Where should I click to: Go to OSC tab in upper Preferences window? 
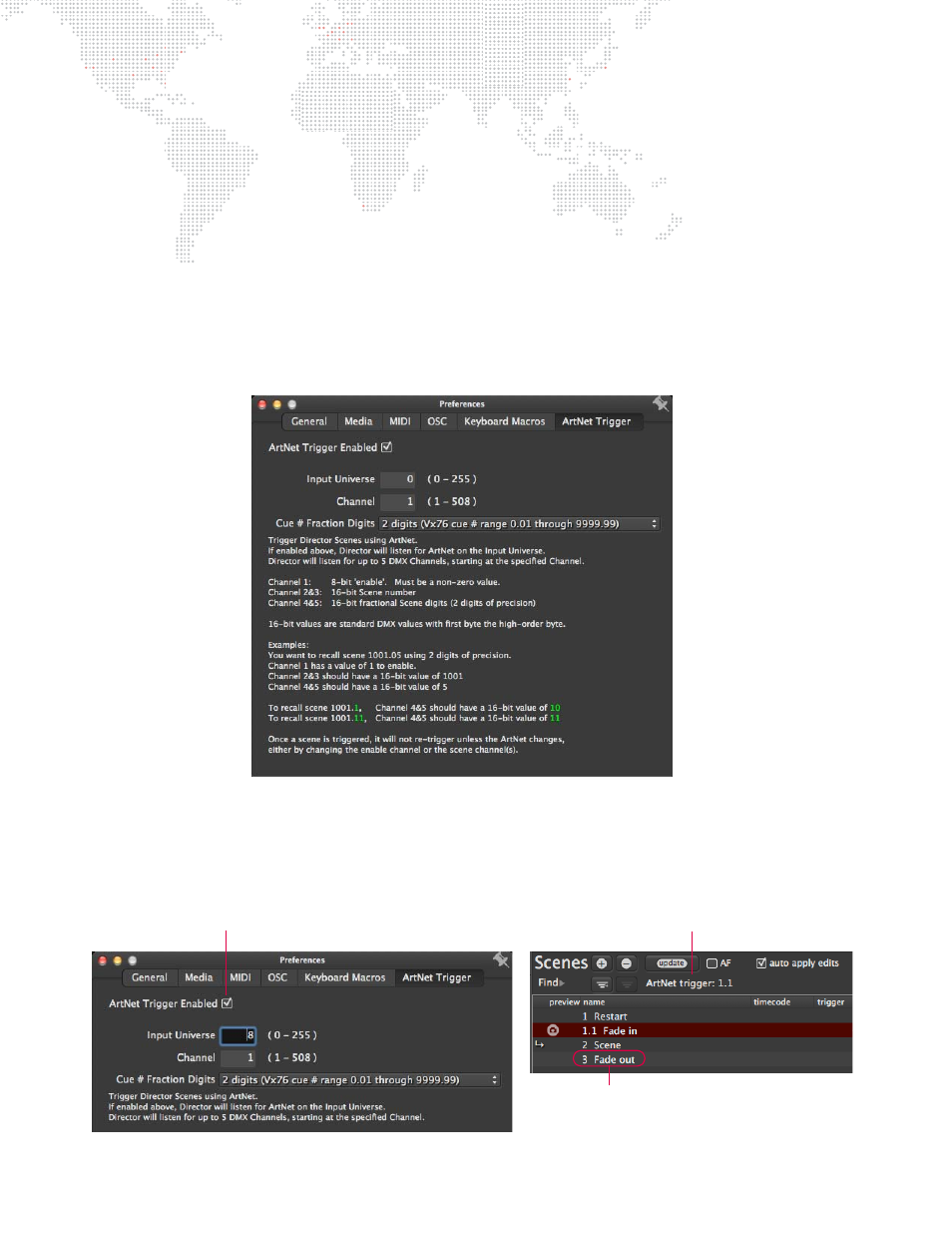pos(437,421)
